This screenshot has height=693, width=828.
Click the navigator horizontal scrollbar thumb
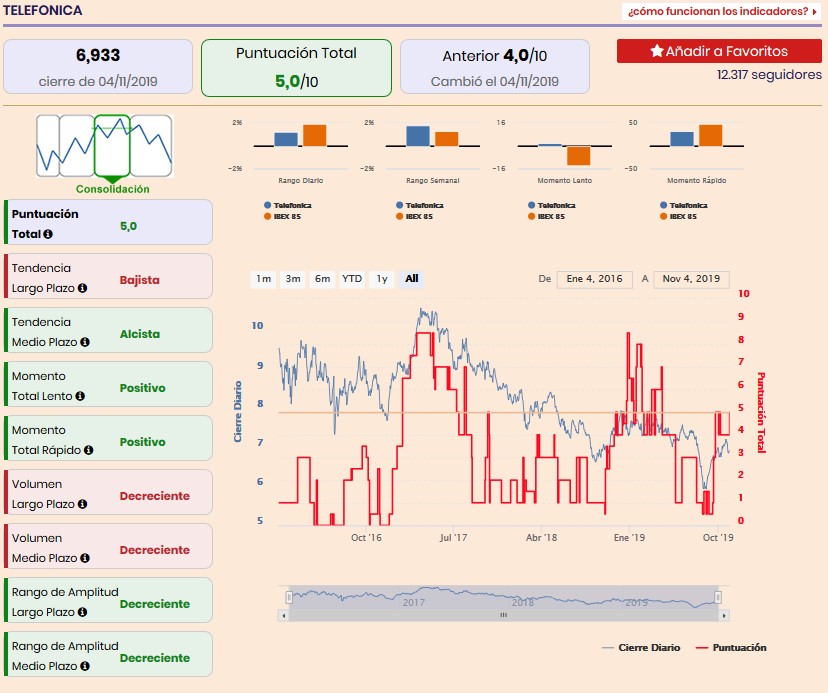504,615
